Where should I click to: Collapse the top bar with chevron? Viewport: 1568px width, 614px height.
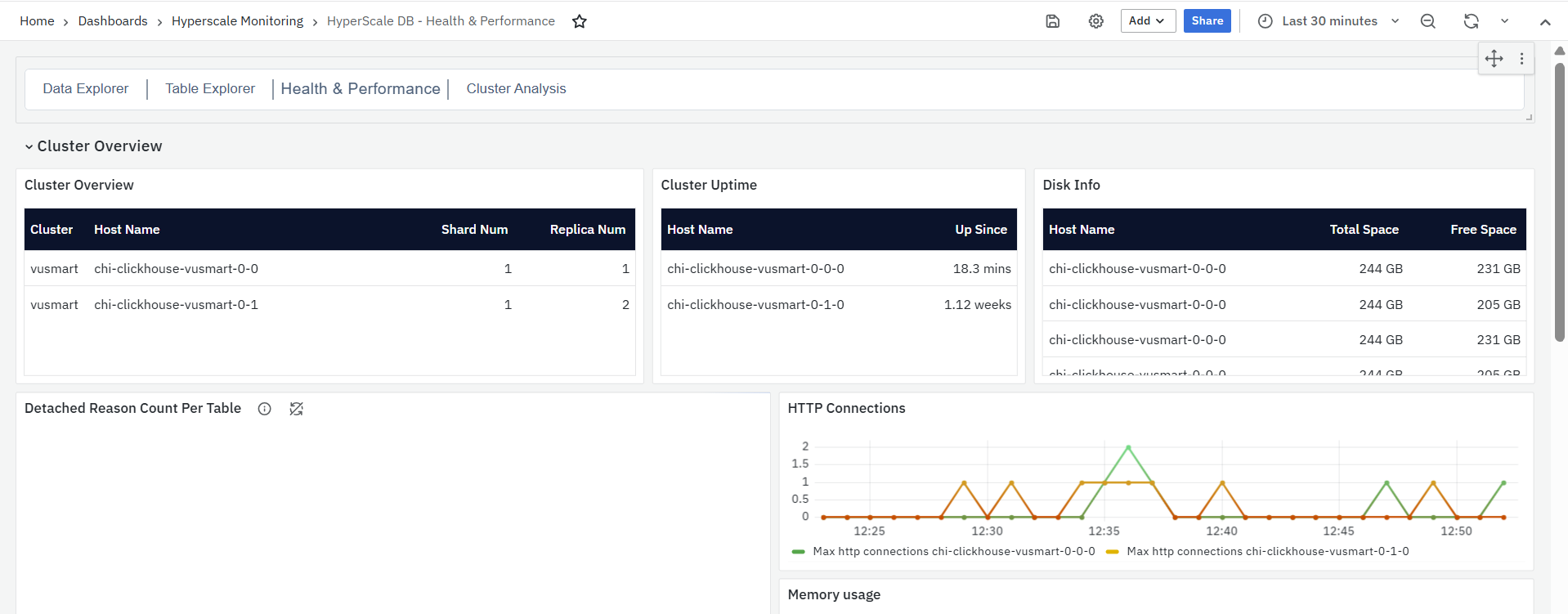1544,22
